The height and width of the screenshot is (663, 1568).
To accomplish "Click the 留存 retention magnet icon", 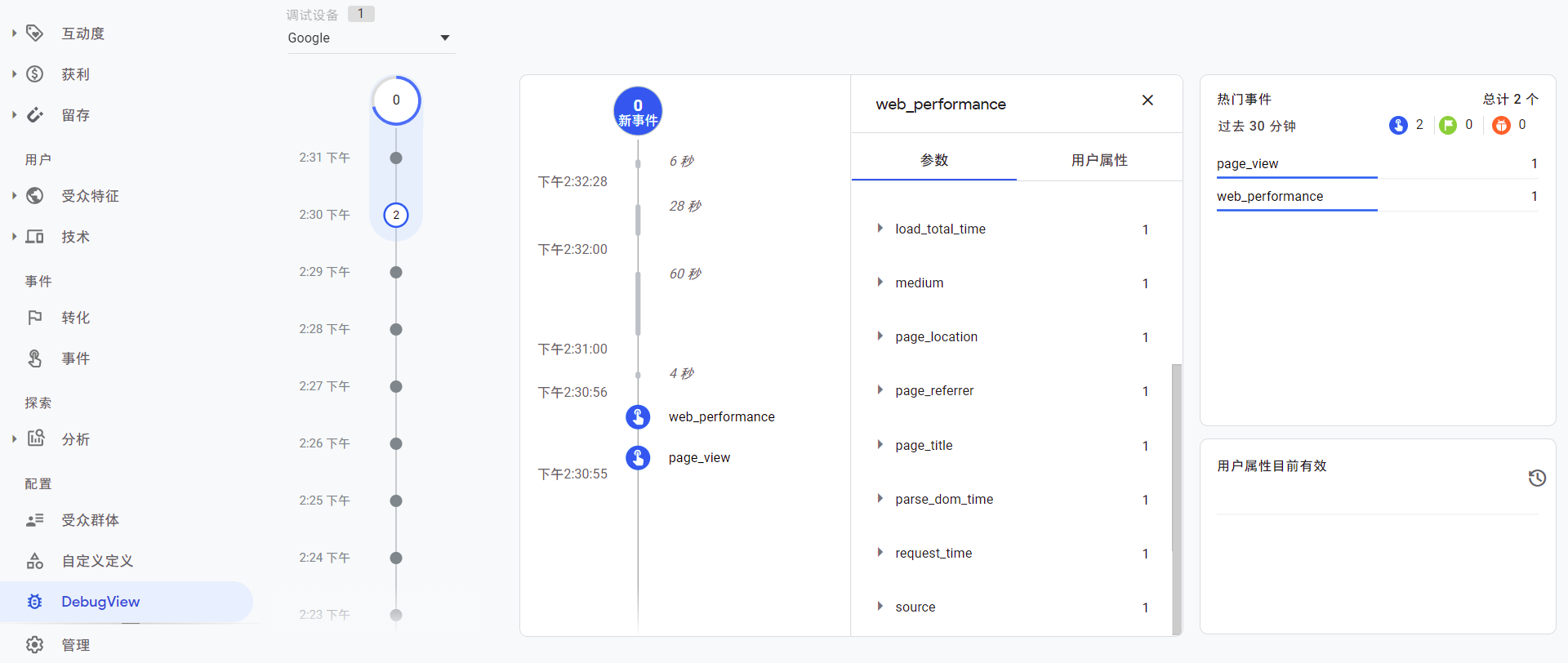I will [34, 115].
